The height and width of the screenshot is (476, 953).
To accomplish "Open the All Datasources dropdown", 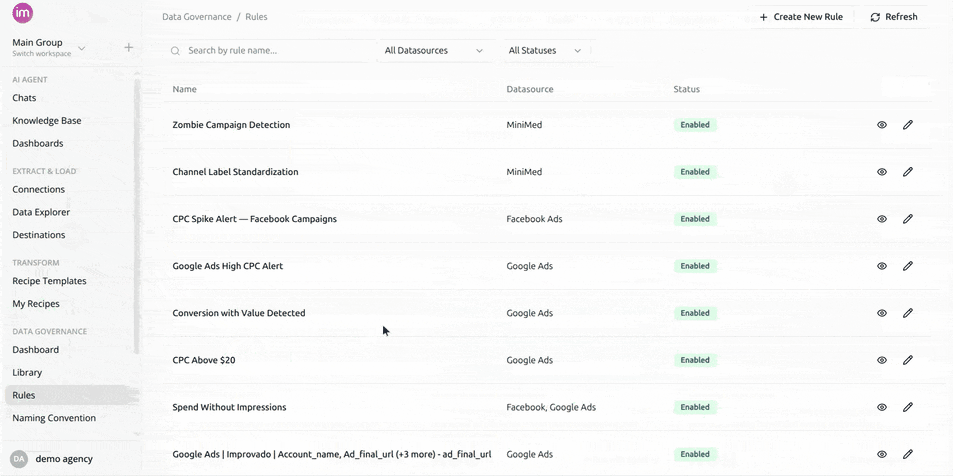I will click(x=433, y=50).
